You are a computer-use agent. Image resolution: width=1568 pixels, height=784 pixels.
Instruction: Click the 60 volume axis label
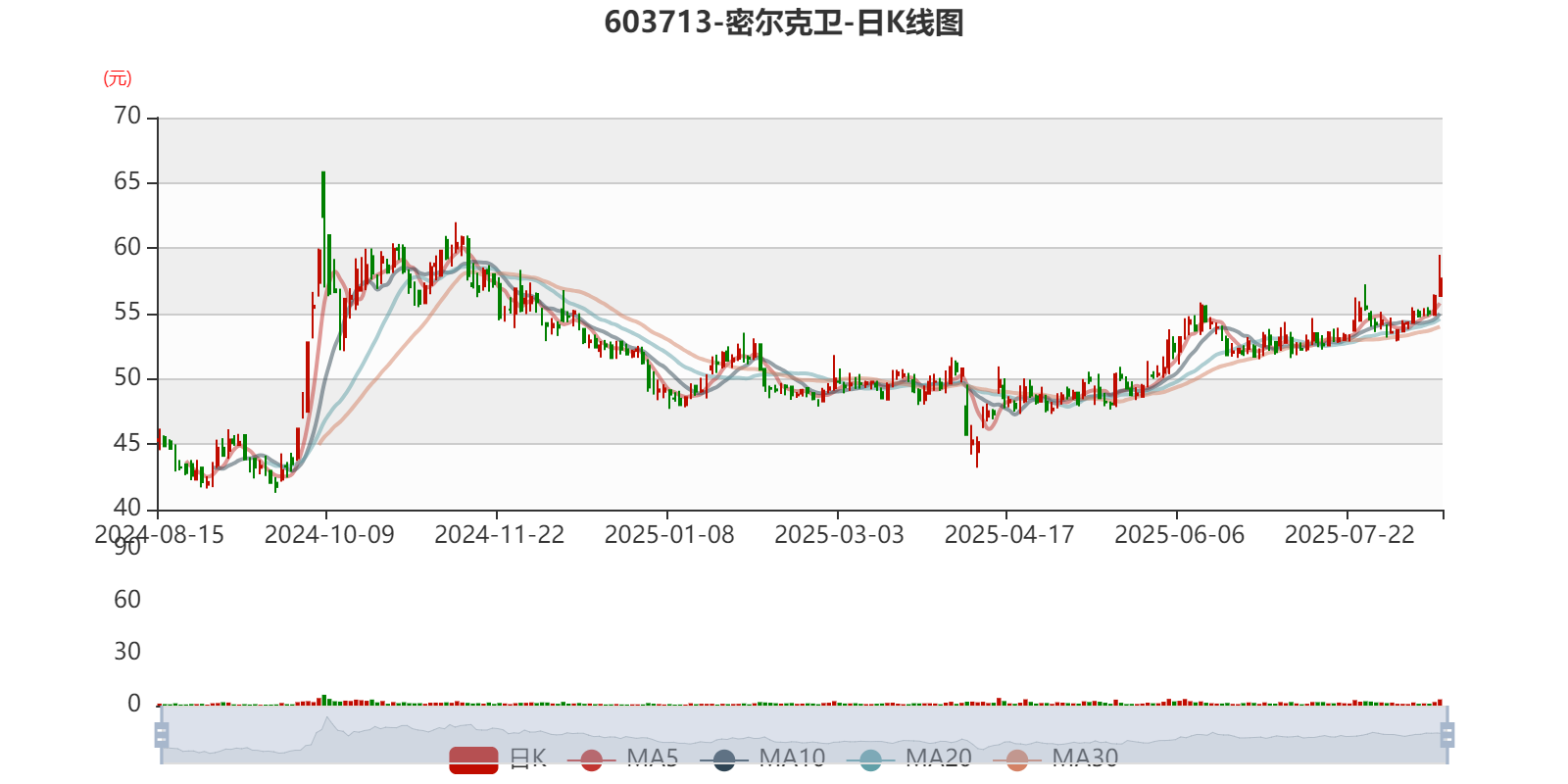(127, 600)
